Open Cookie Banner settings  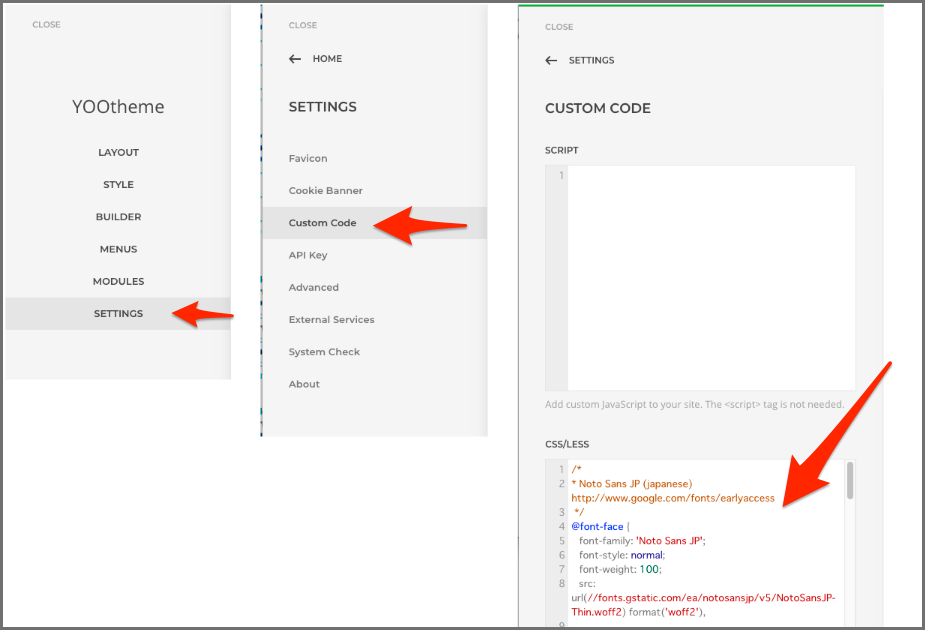click(325, 190)
